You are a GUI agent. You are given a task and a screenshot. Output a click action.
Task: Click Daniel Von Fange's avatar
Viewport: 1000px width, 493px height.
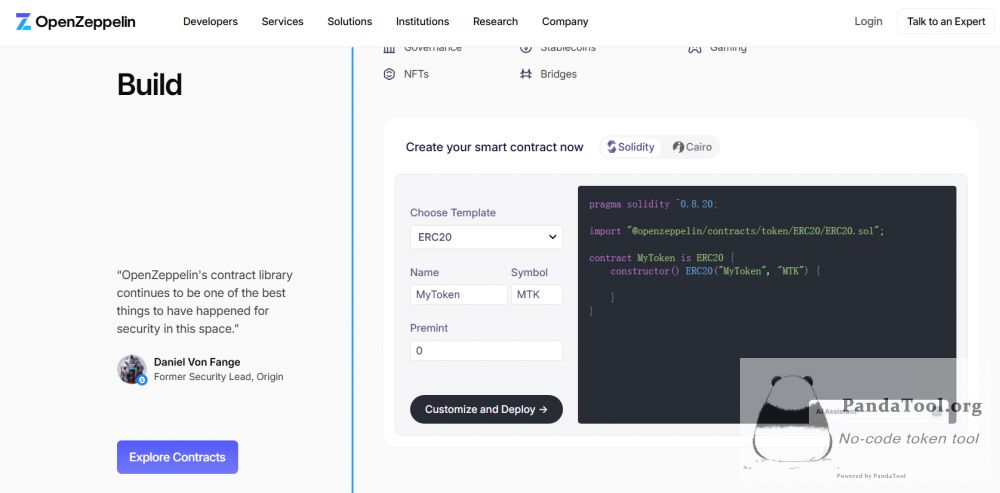[132, 369]
